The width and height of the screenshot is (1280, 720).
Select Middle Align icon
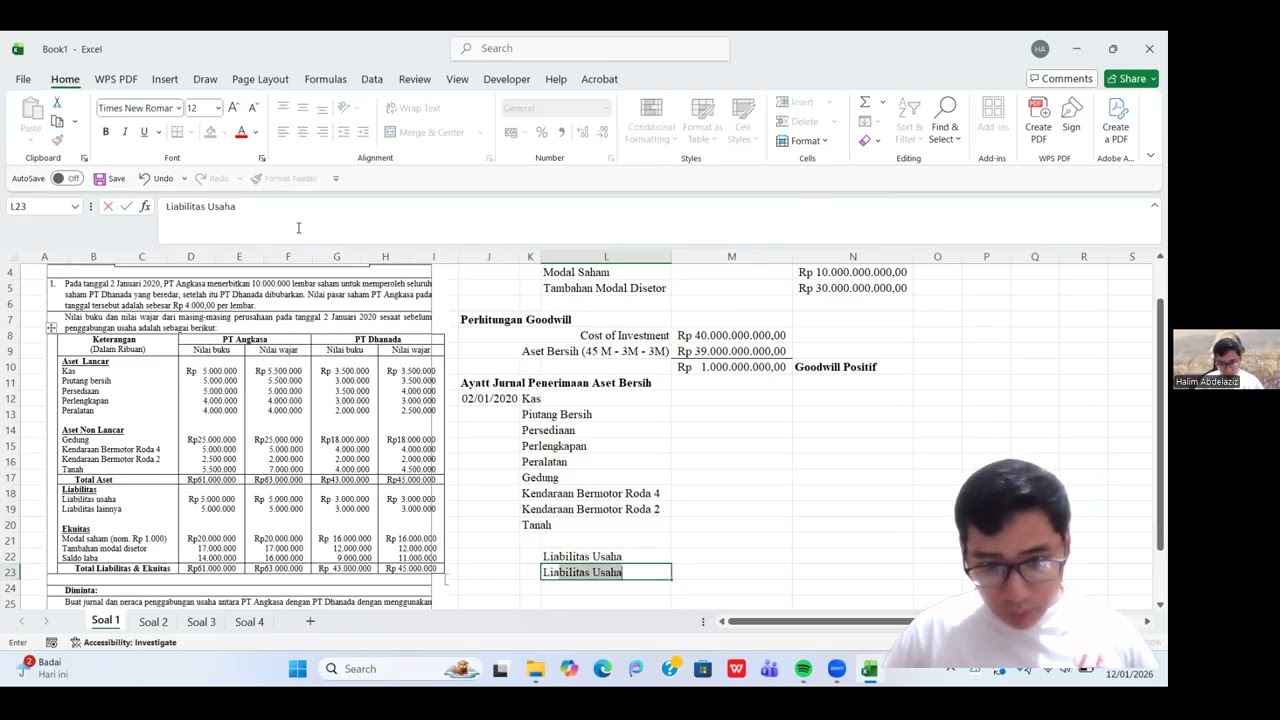(x=302, y=107)
